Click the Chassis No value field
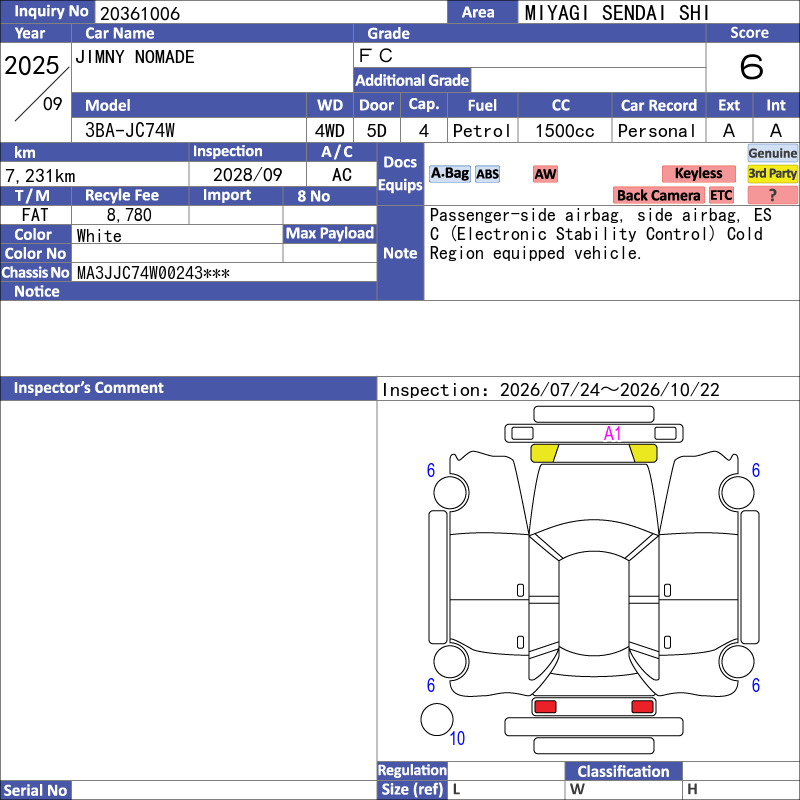 pos(224,272)
